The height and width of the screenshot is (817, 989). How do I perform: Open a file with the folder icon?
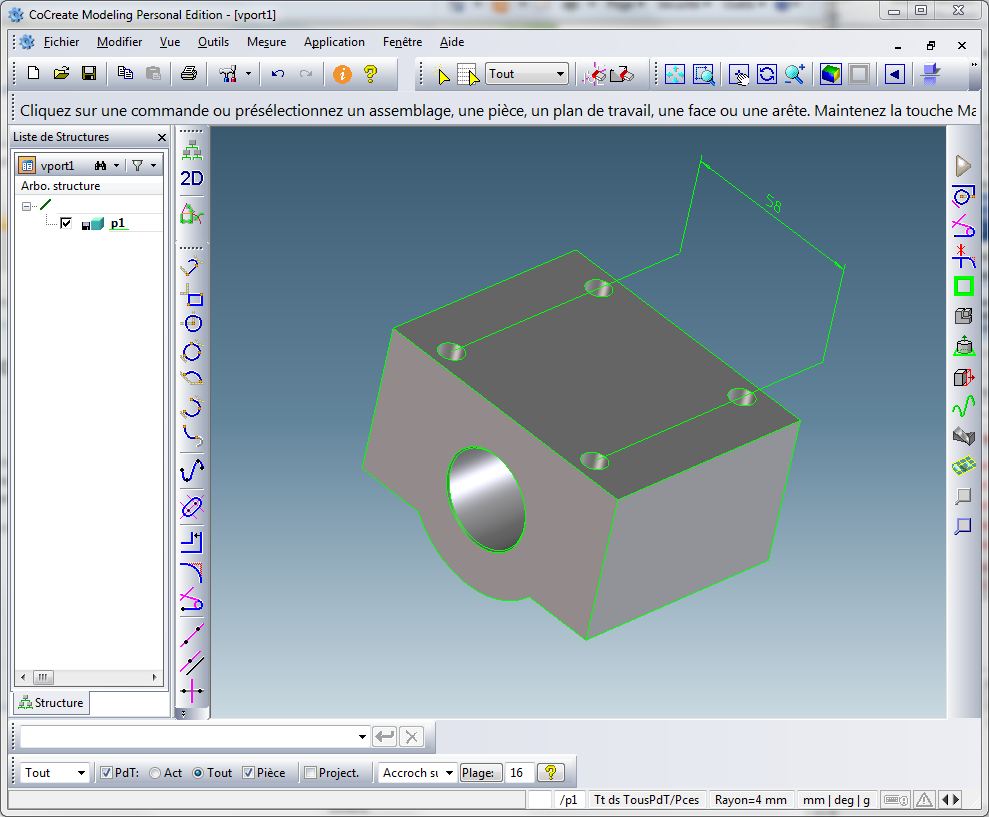click(61, 74)
